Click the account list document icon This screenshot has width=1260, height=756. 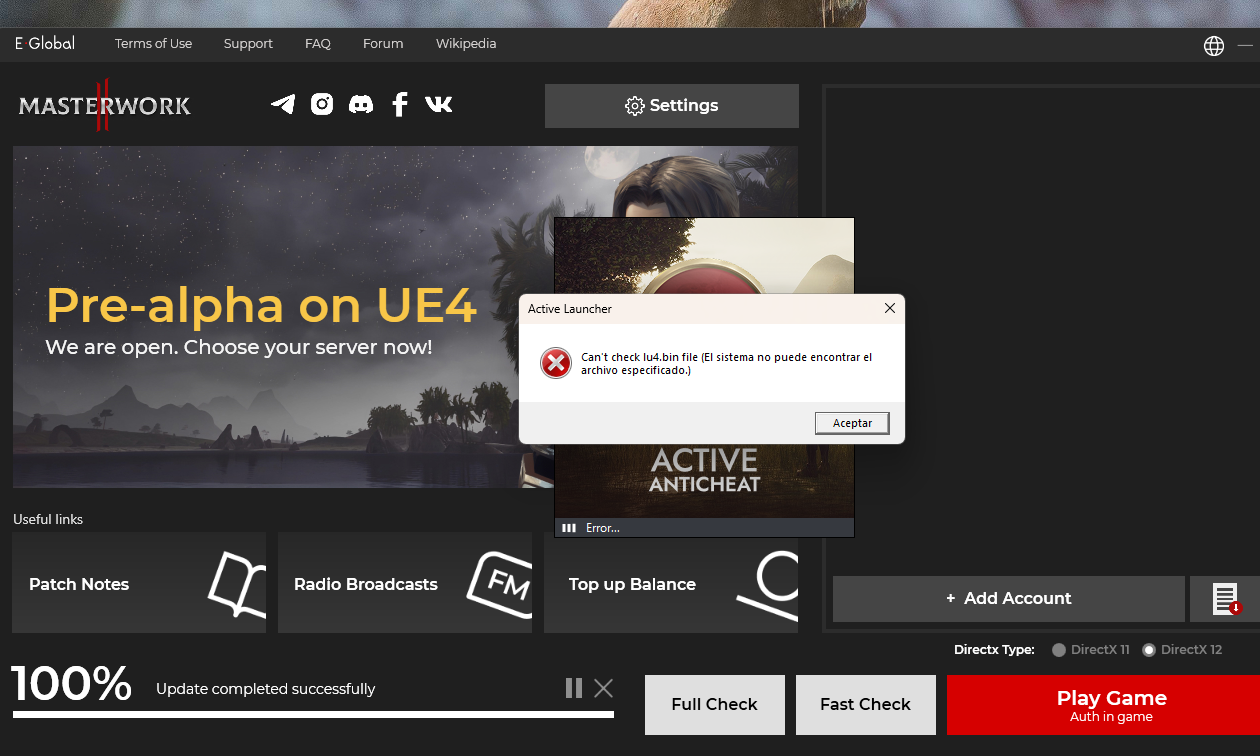pyautogui.click(x=1225, y=599)
